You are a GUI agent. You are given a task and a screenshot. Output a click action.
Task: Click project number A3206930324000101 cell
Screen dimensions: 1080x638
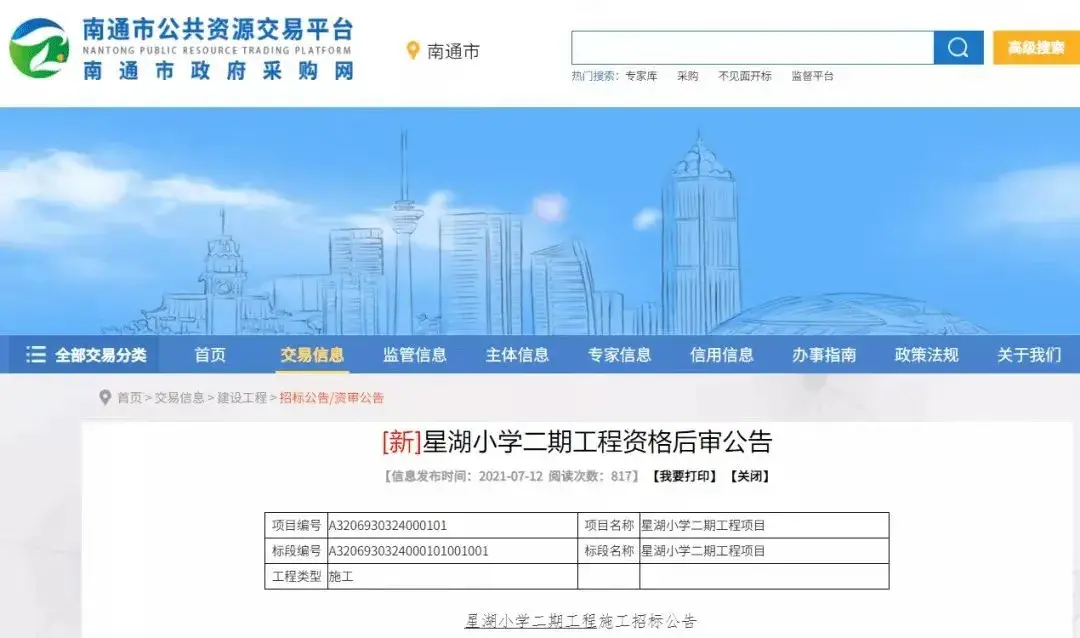[x=452, y=525]
